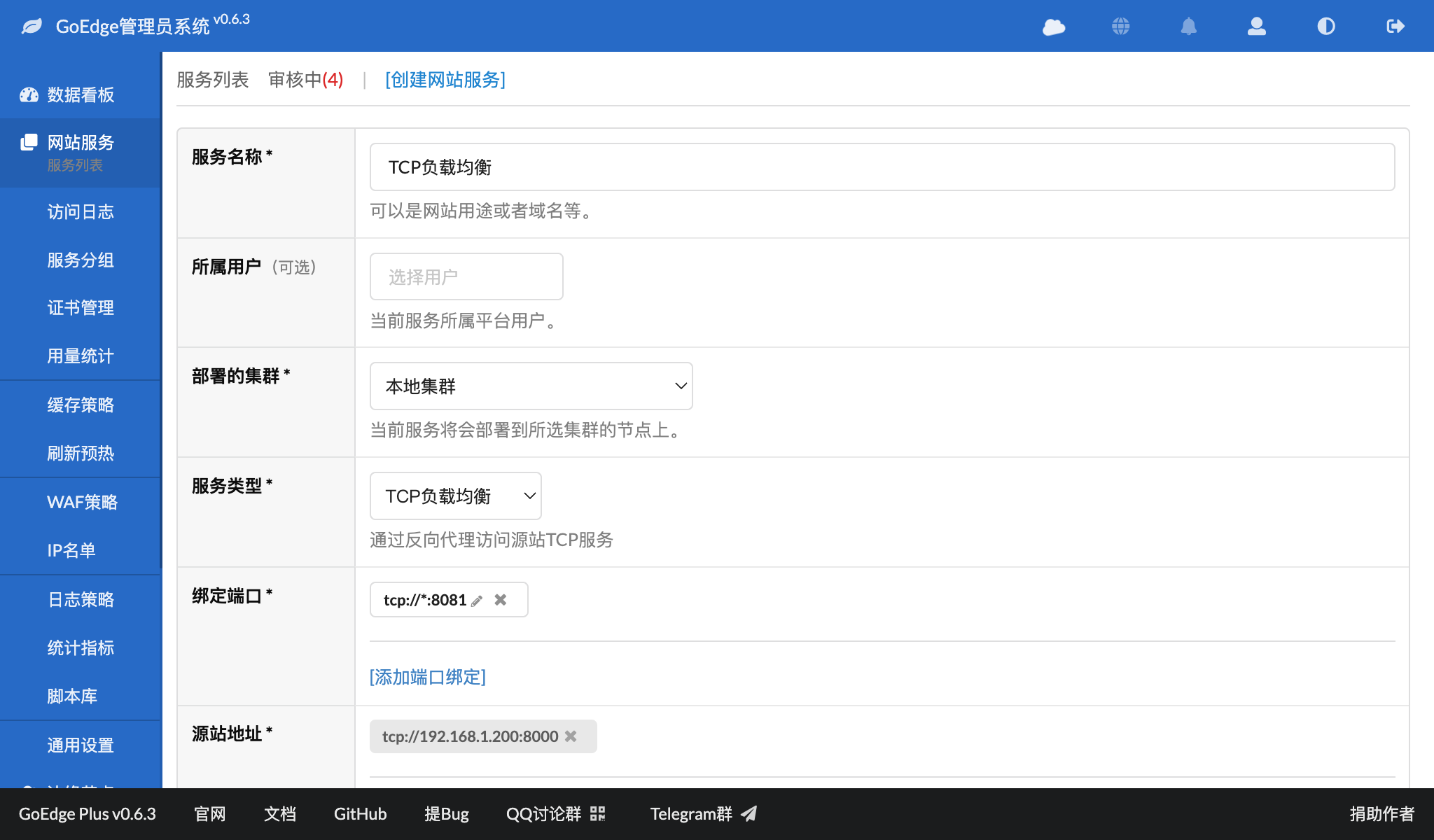Viewport: 1434px width, 840px height.
Task: Remove origin tcp://192.168.1.200:8000 with its X
Action: (571, 736)
